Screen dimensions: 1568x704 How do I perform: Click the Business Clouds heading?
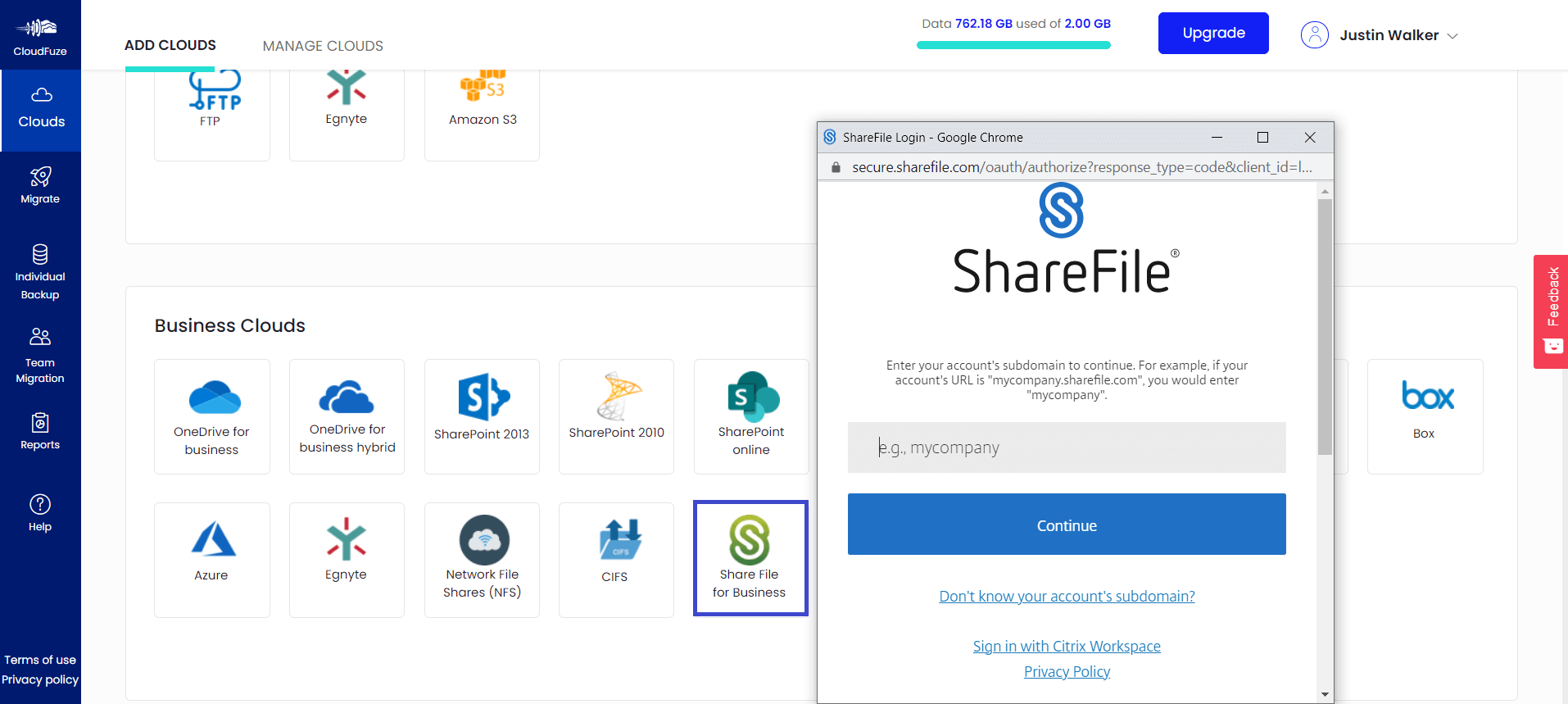[x=229, y=325]
